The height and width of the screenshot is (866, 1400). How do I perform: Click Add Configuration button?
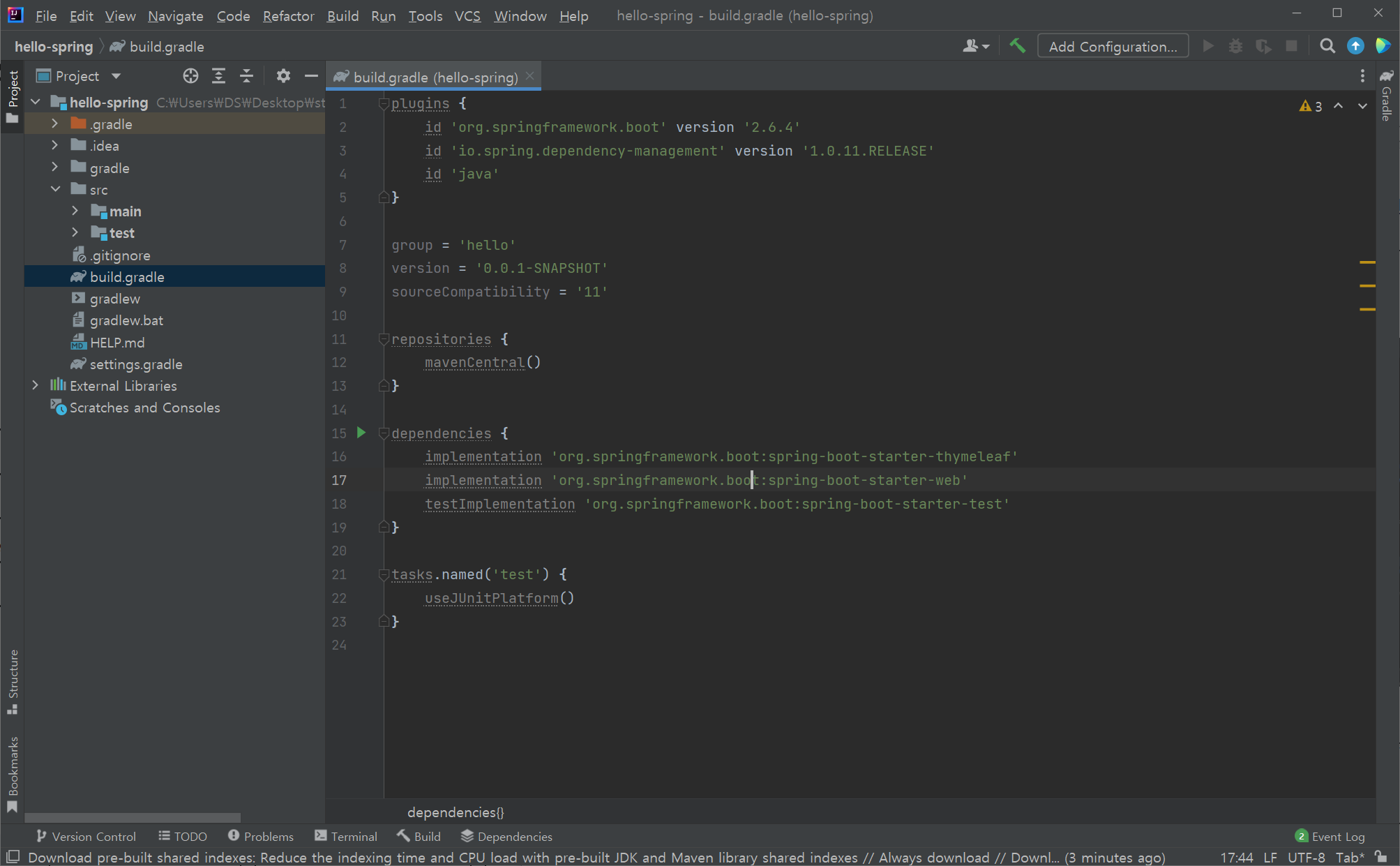[x=1113, y=46]
